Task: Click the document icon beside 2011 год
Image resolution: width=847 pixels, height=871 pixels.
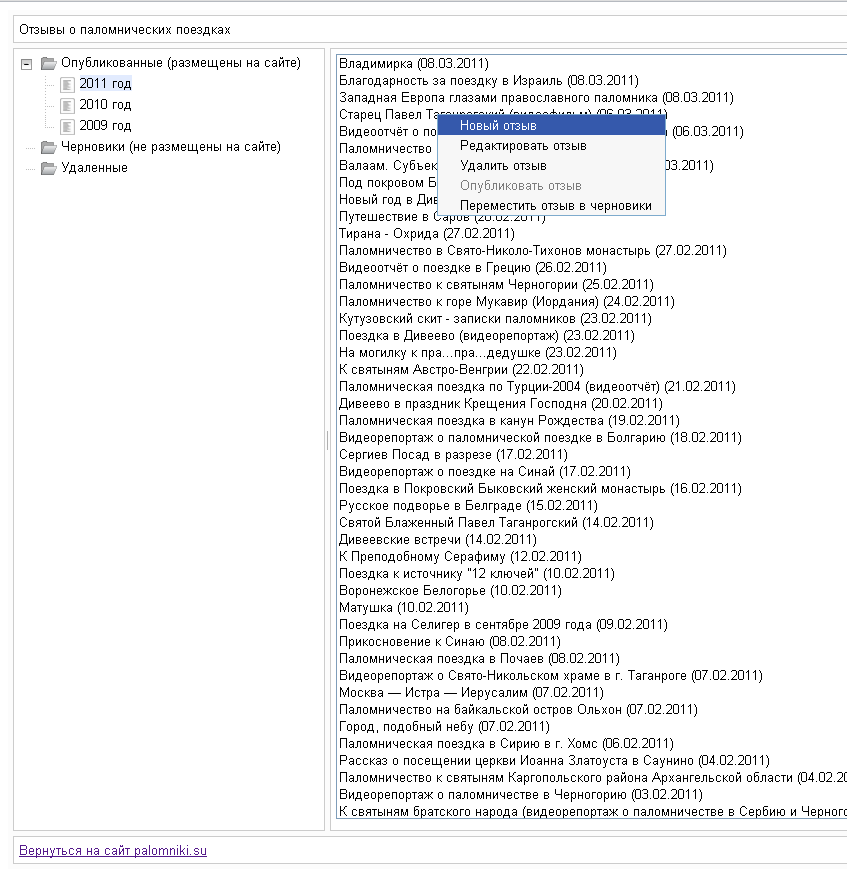Action: (67, 84)
